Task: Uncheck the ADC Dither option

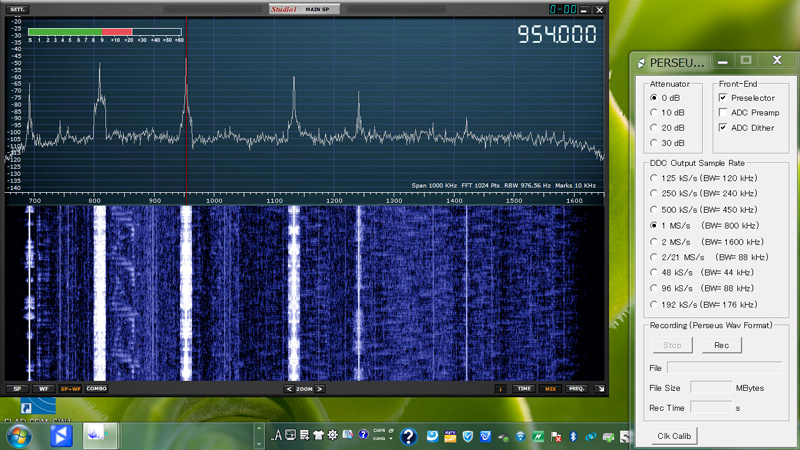Action: [x=723, y=128]
